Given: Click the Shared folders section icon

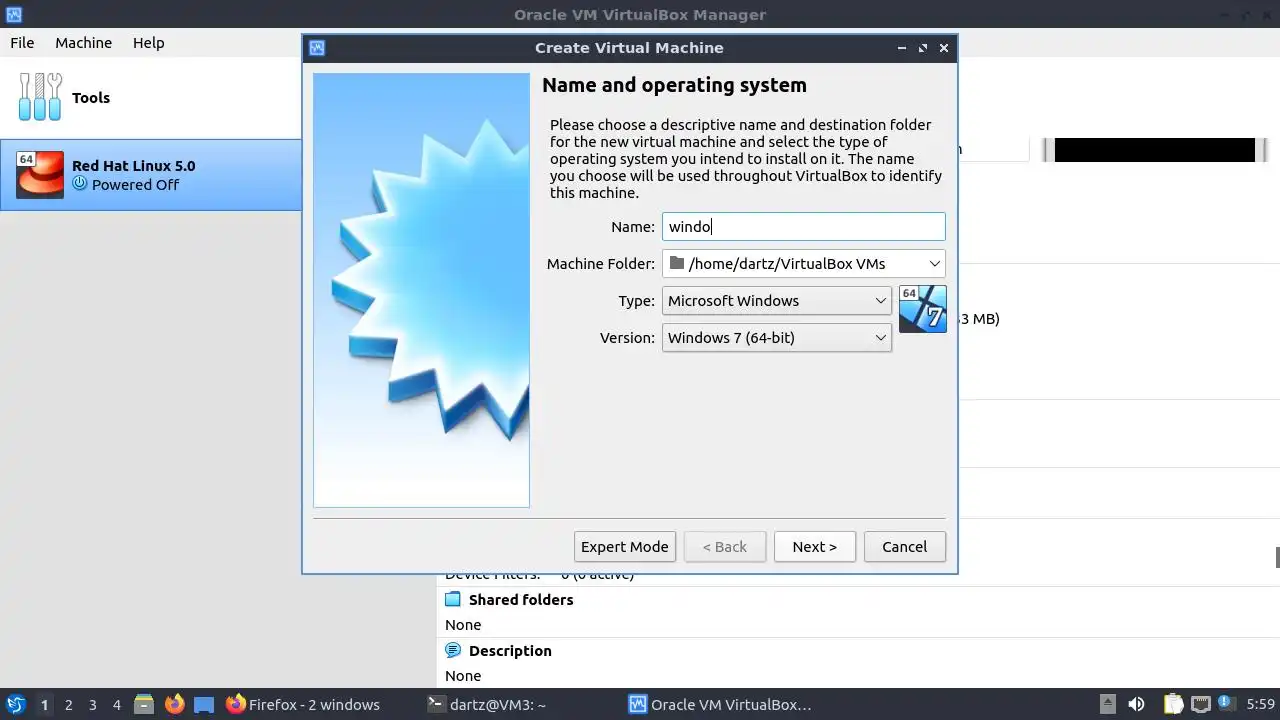Looking at the screenshot, I should pyautogui.click(x=453, y=599).
